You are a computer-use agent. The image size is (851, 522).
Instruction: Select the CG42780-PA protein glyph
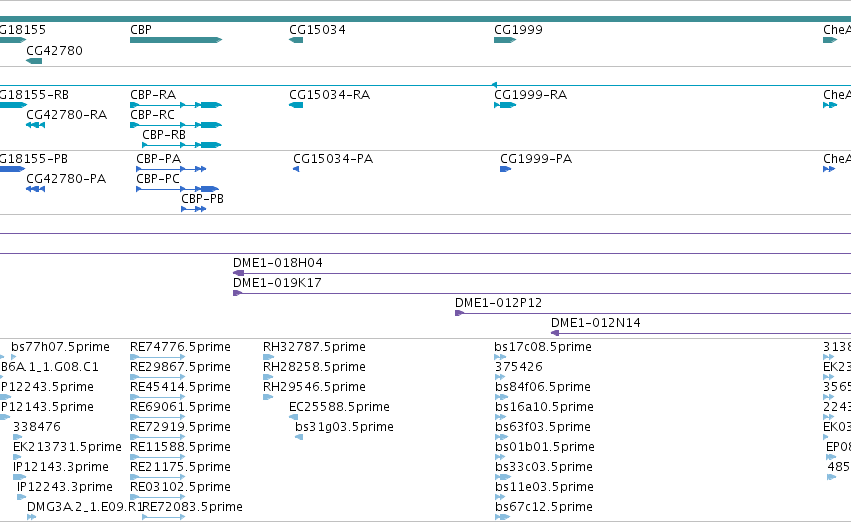point(35,189)
